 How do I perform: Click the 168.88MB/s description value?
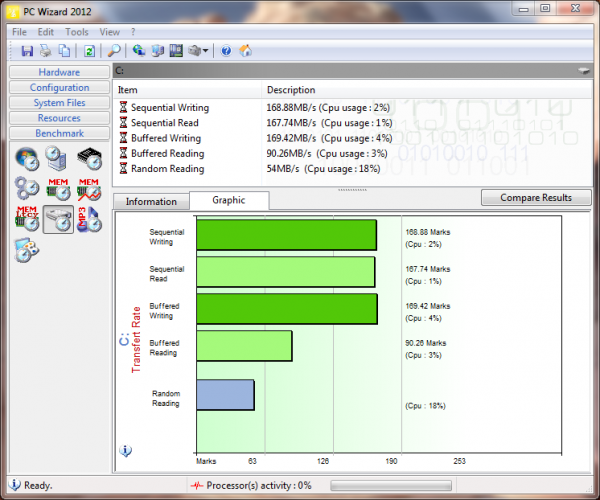328,107
